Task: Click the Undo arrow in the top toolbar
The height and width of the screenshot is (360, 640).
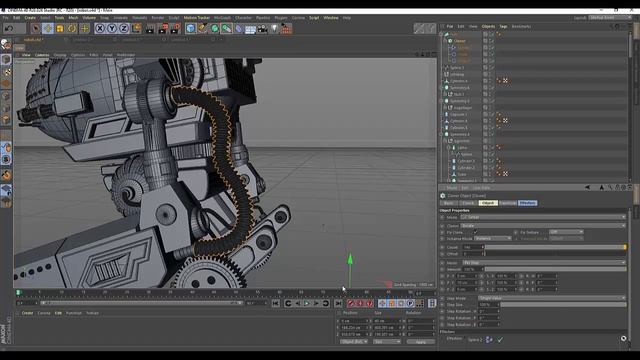Action: (9, 28)
